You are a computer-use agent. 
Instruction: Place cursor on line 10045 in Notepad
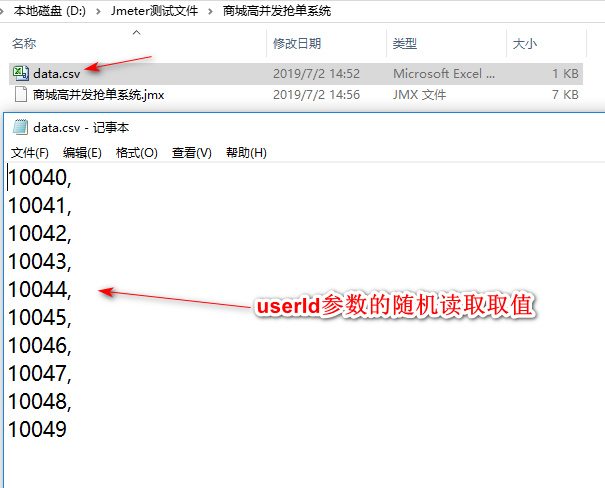(40, 317)
